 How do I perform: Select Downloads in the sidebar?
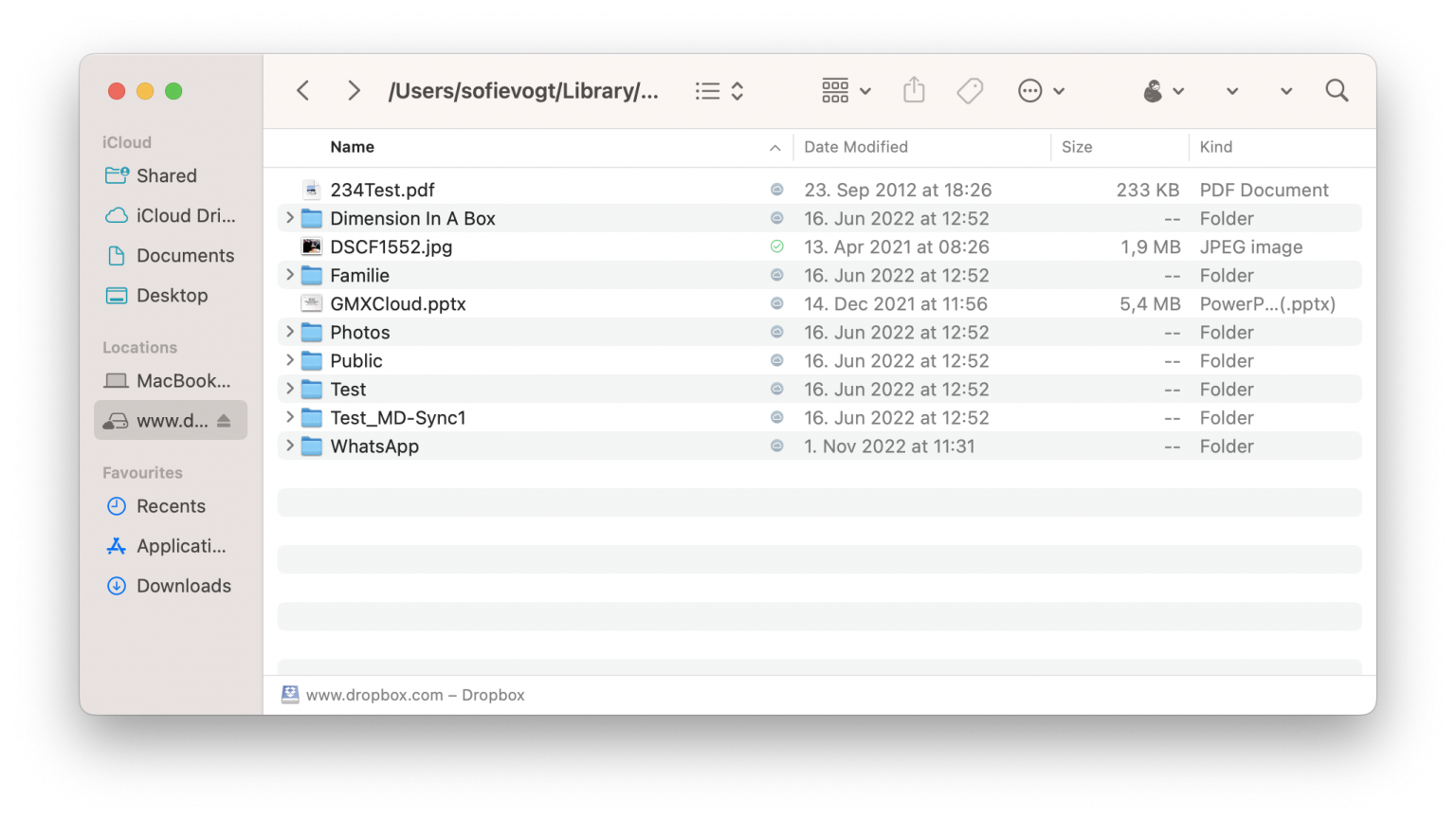(x=183, y=586)
